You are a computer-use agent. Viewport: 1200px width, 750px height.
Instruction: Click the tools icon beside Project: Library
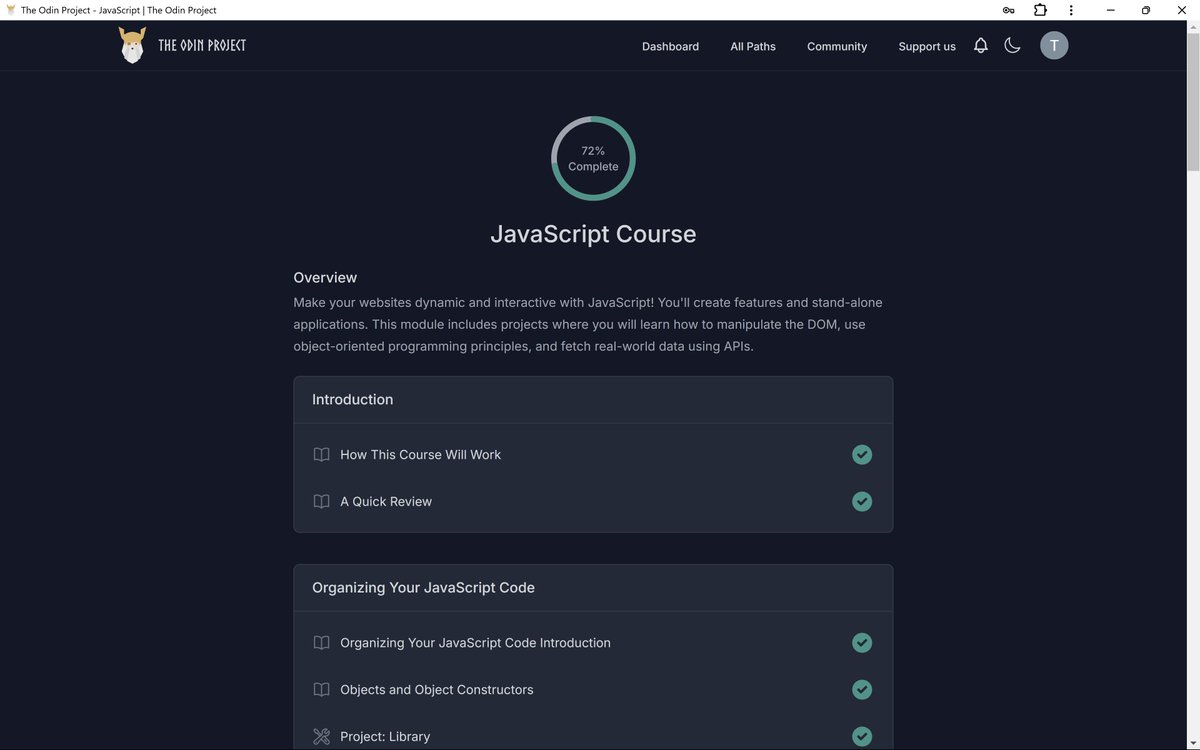[321, 736]
